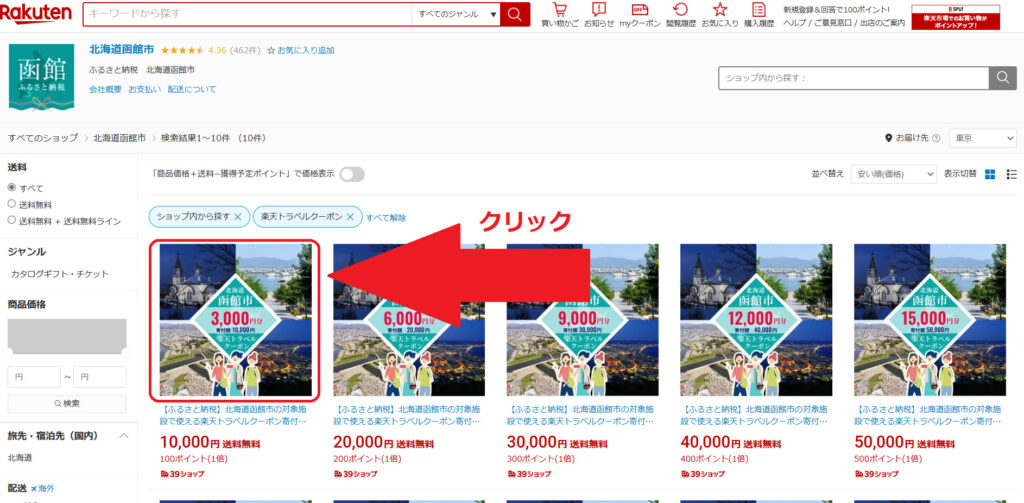Click the shop star rating

[x=182, y=50]
